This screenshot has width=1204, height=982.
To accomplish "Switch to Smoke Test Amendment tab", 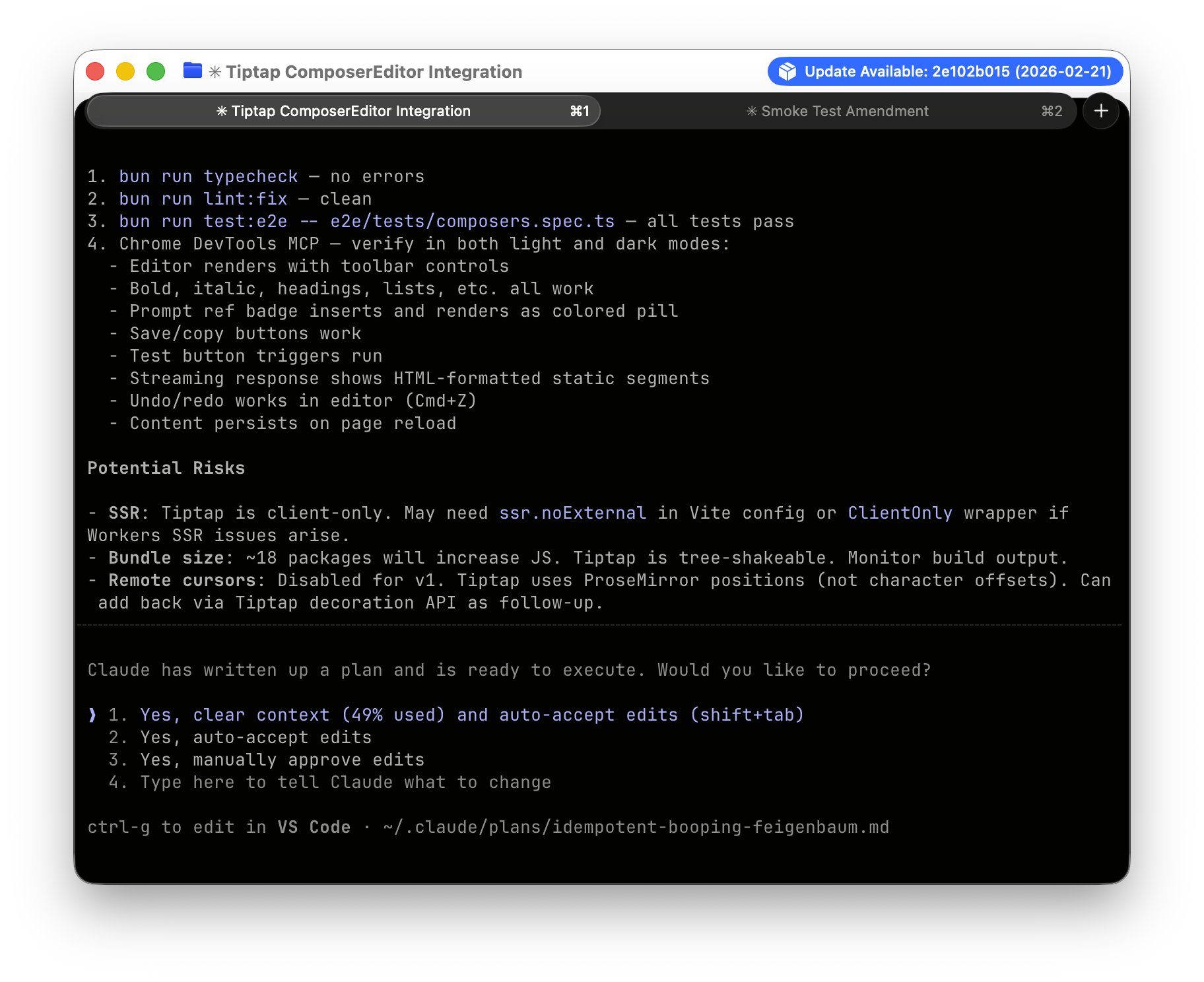I will tap(838, 111).
